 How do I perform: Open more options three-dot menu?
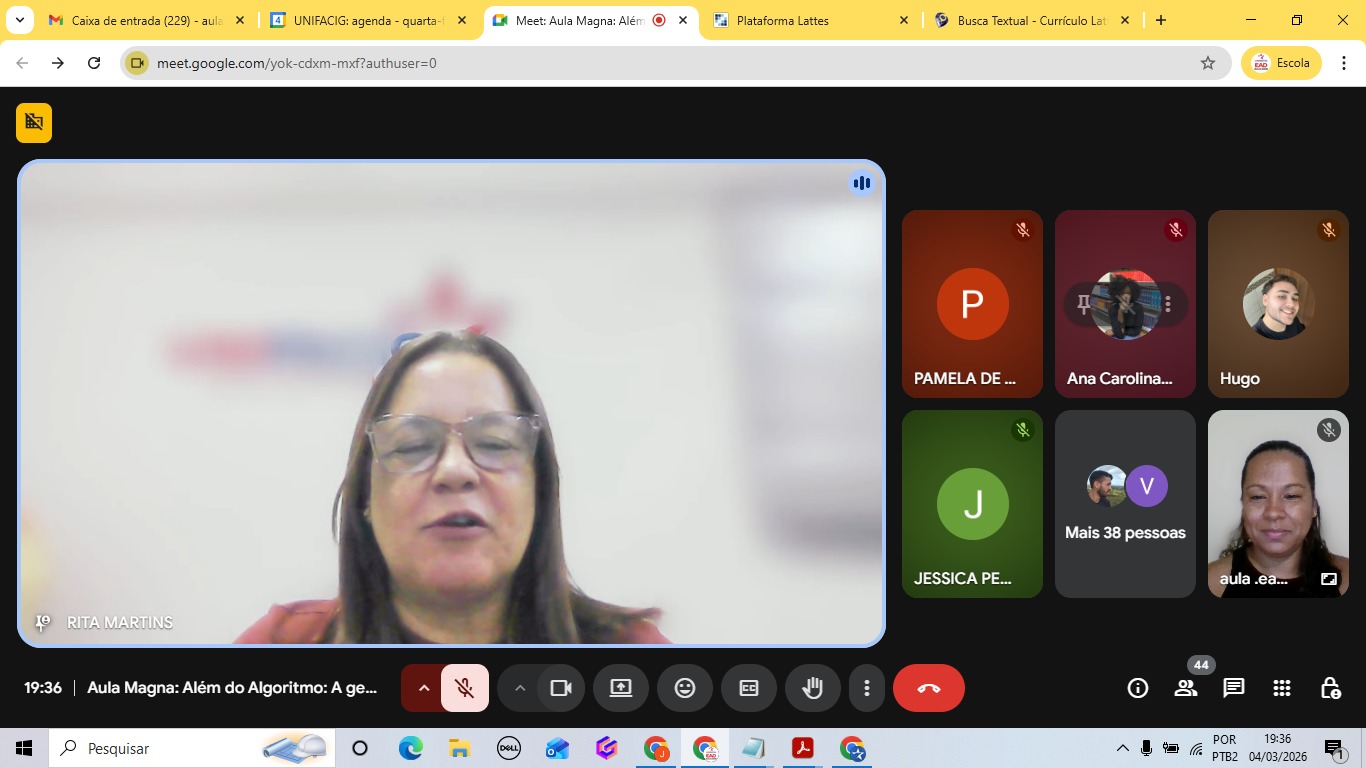click(866, 688)
